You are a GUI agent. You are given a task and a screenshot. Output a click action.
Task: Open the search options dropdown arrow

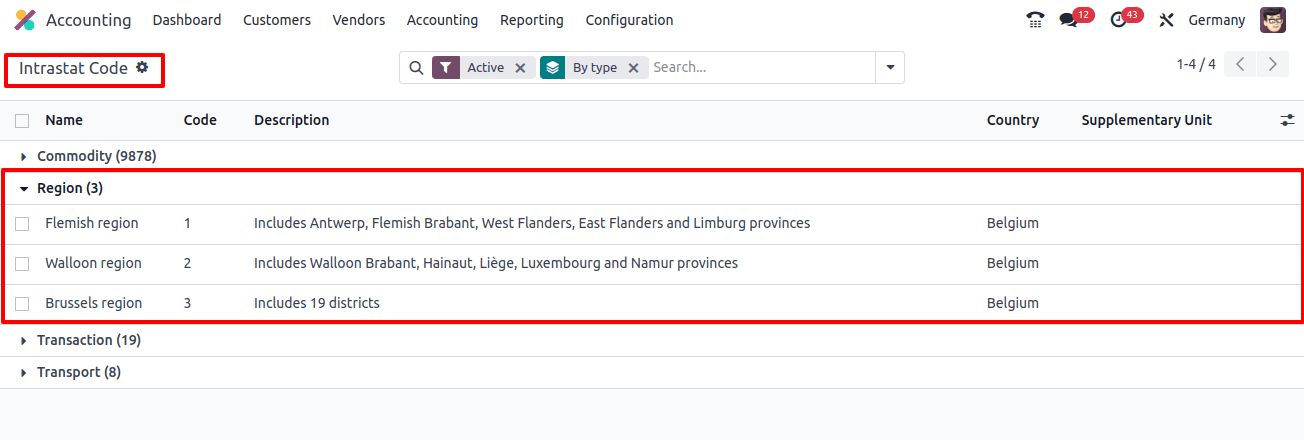pos(890,68)
